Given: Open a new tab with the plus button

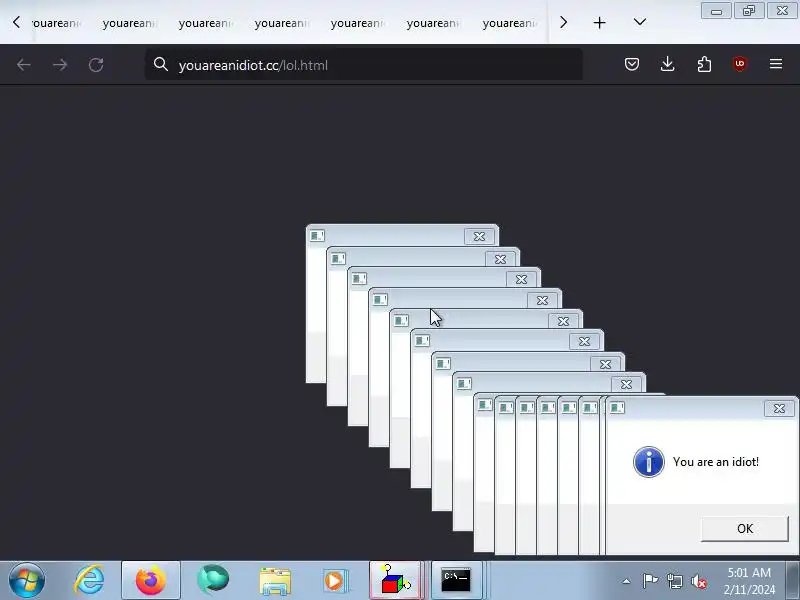Looking at the screenshot, I should [x=599, y=23].
